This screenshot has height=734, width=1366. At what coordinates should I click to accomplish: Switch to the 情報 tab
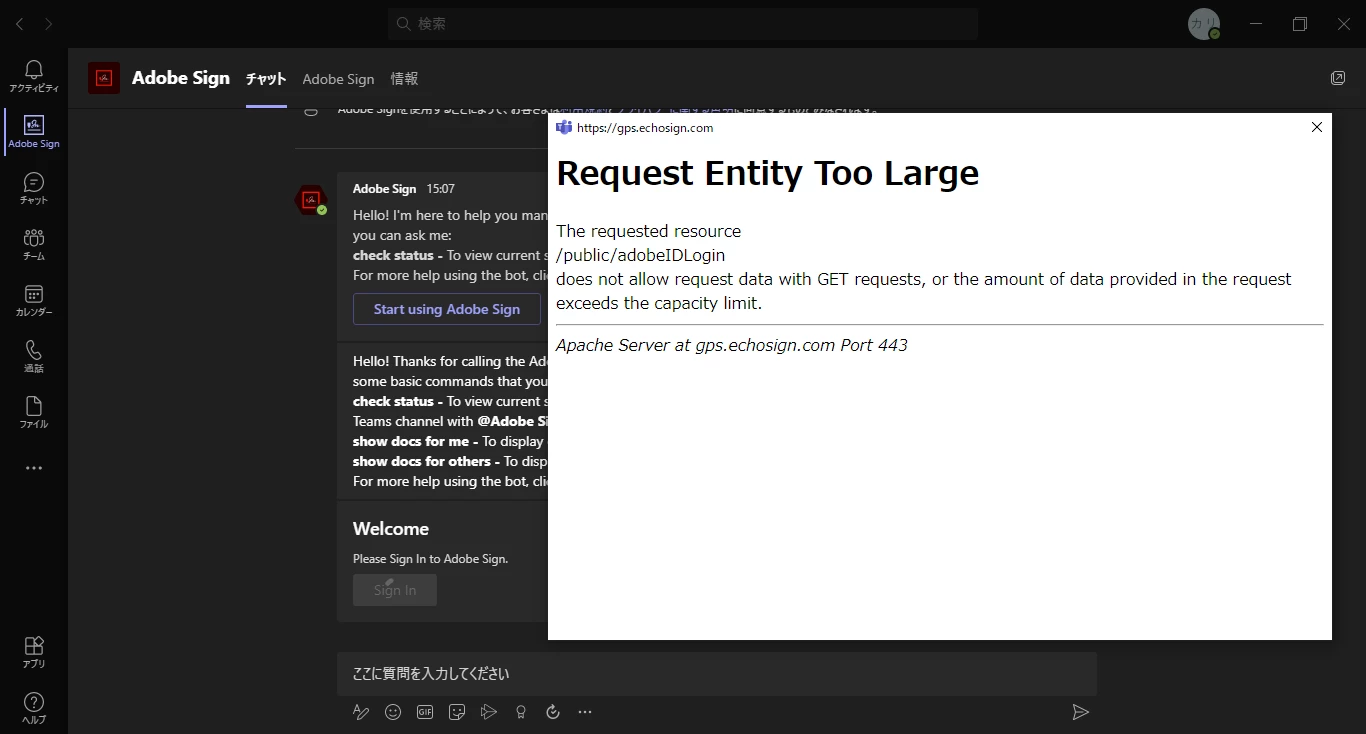(x=404, y=79)
